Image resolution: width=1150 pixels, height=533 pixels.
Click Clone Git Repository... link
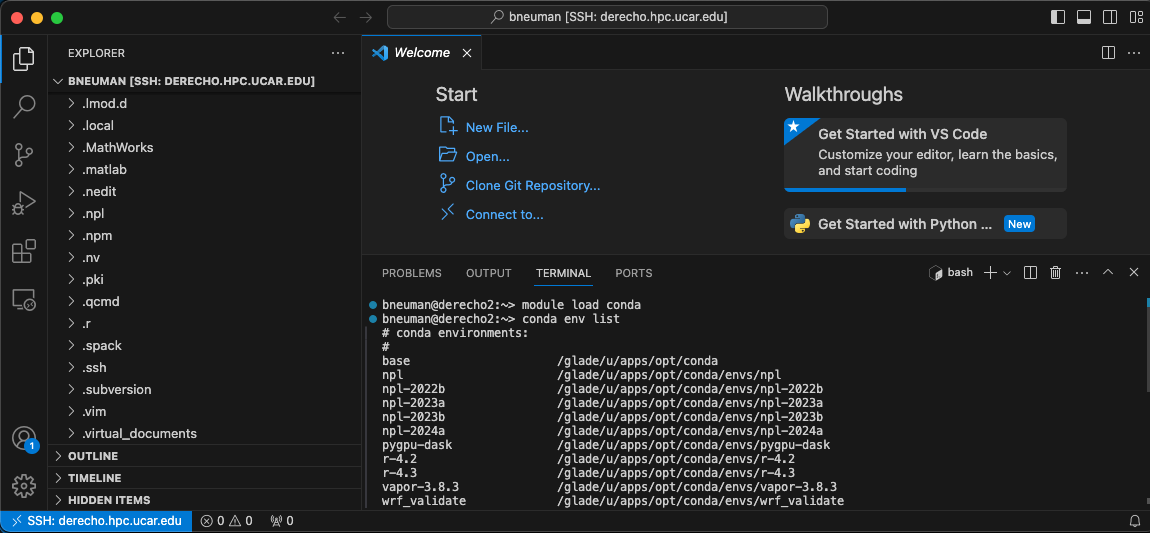532,185
